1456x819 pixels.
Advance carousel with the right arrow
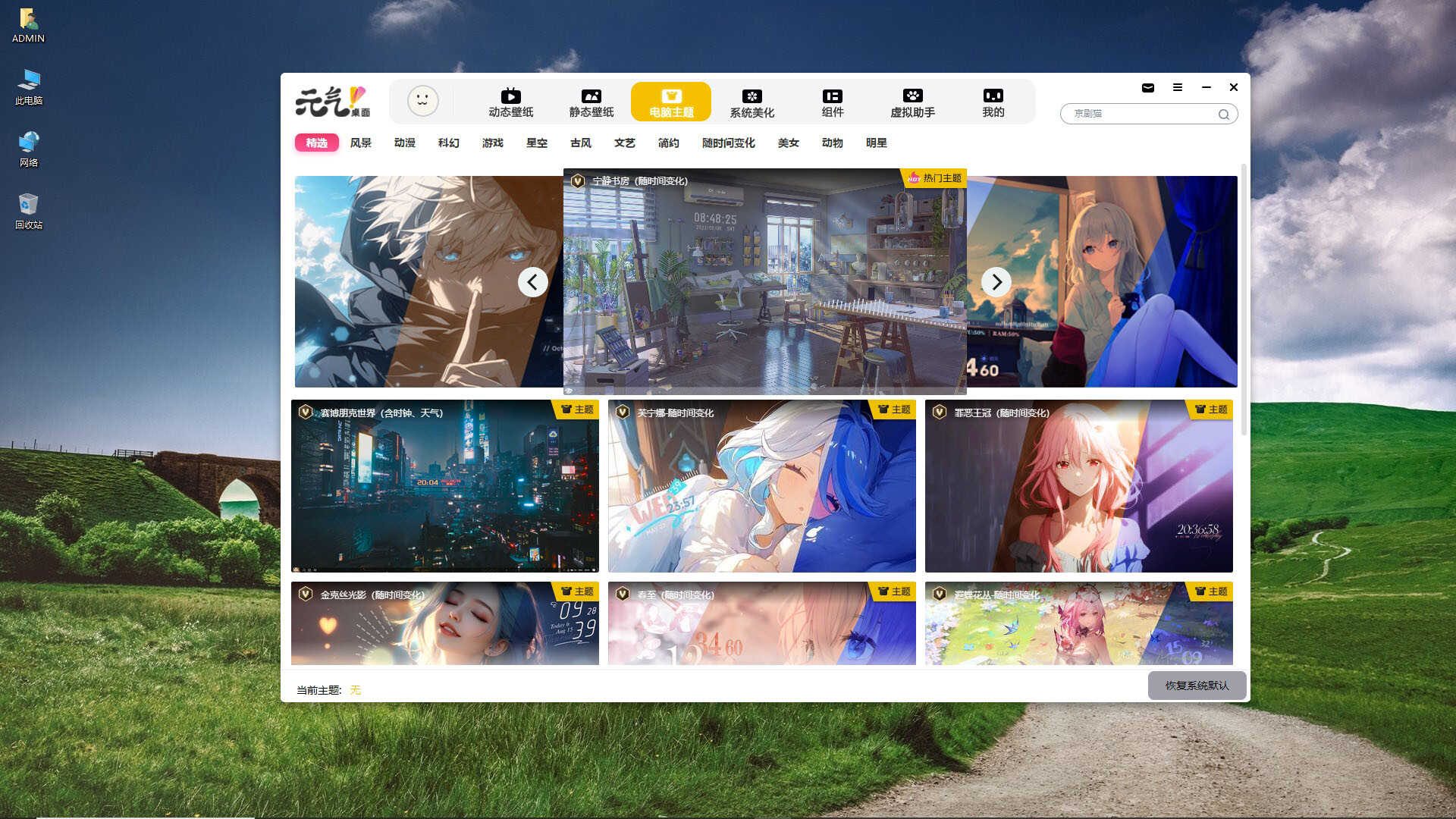tap(996, 281)
